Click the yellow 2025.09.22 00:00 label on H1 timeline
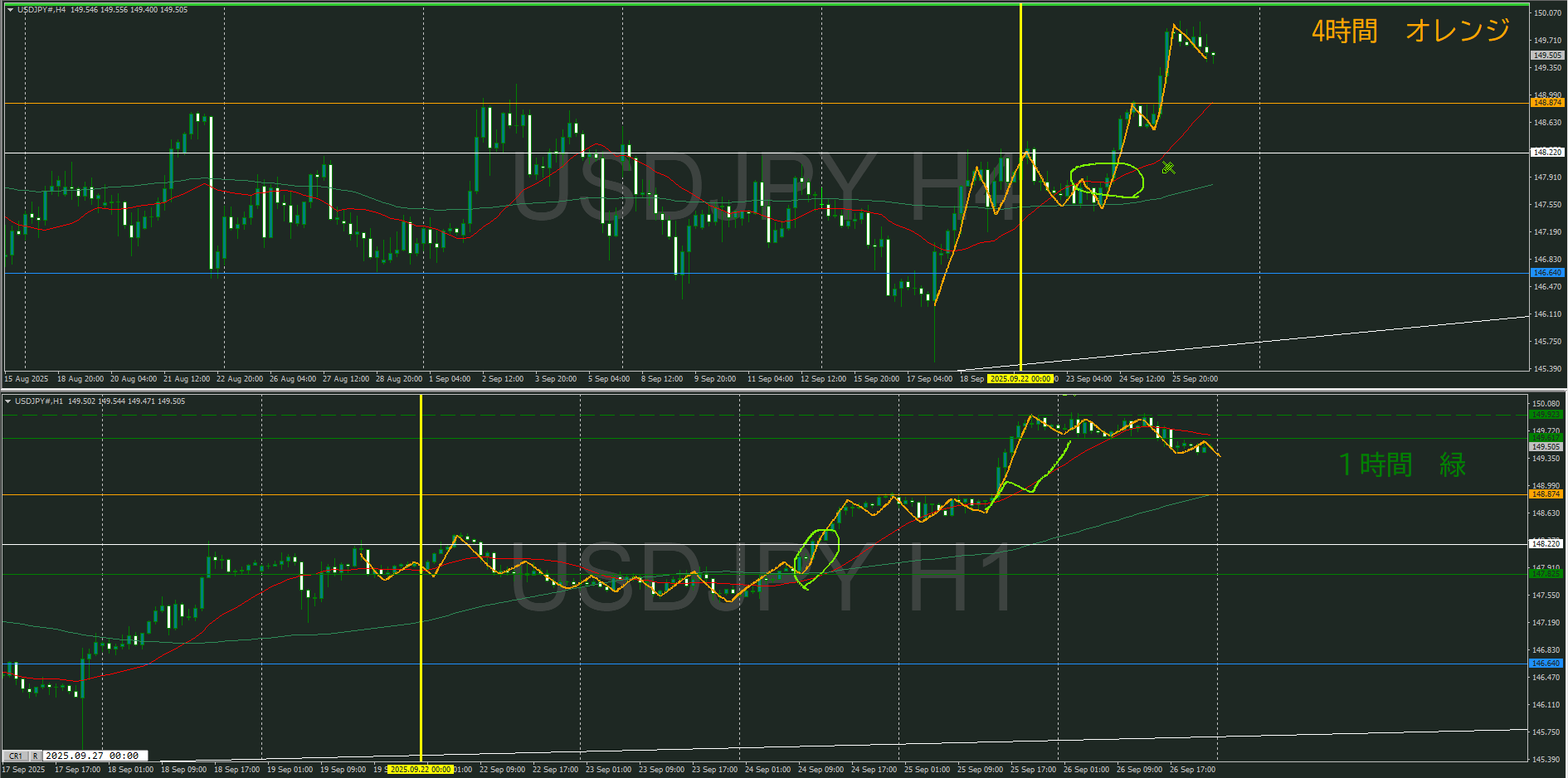This screenshot has height=778, width=1568. tap(421, 770)
